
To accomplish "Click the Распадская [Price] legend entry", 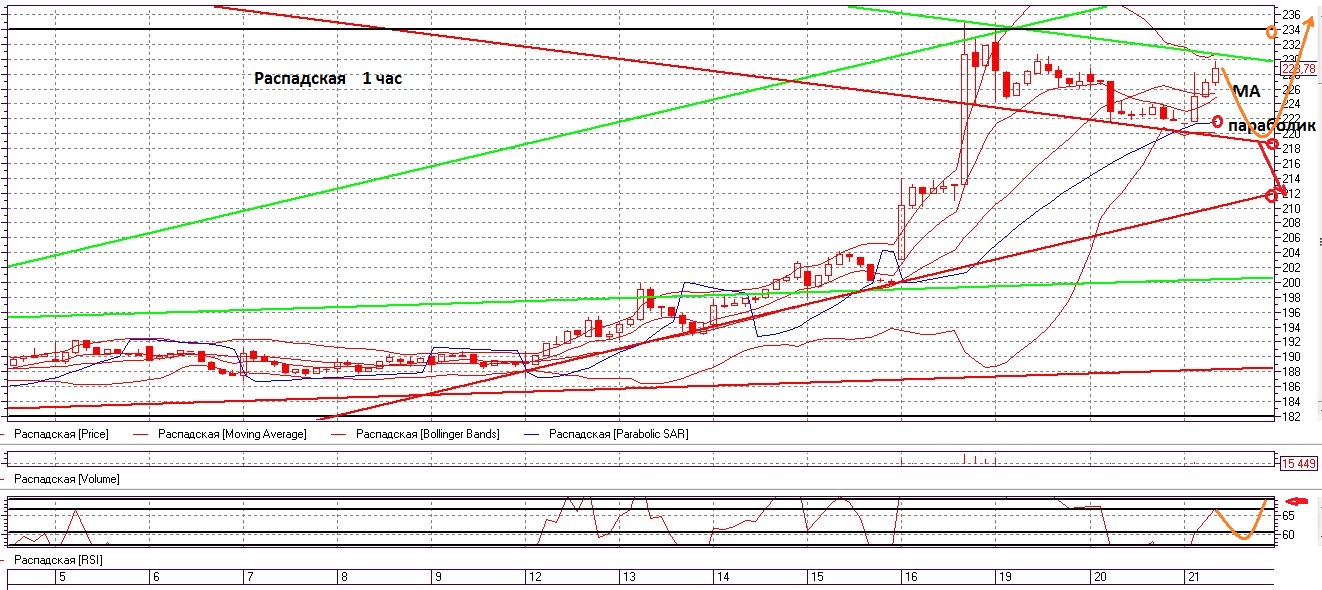I will 61,435.
